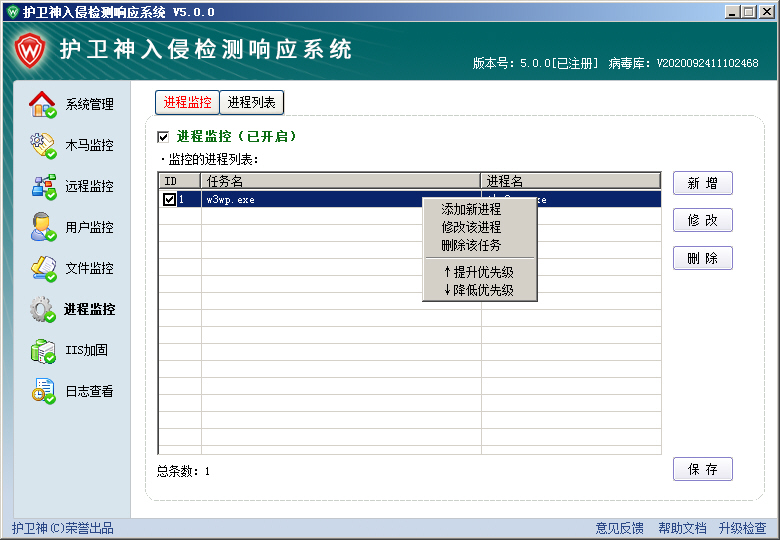The height and width of the screenshot is (540, 780).
Task: Open the 日志查看 log icon
Action: point(42,391)
